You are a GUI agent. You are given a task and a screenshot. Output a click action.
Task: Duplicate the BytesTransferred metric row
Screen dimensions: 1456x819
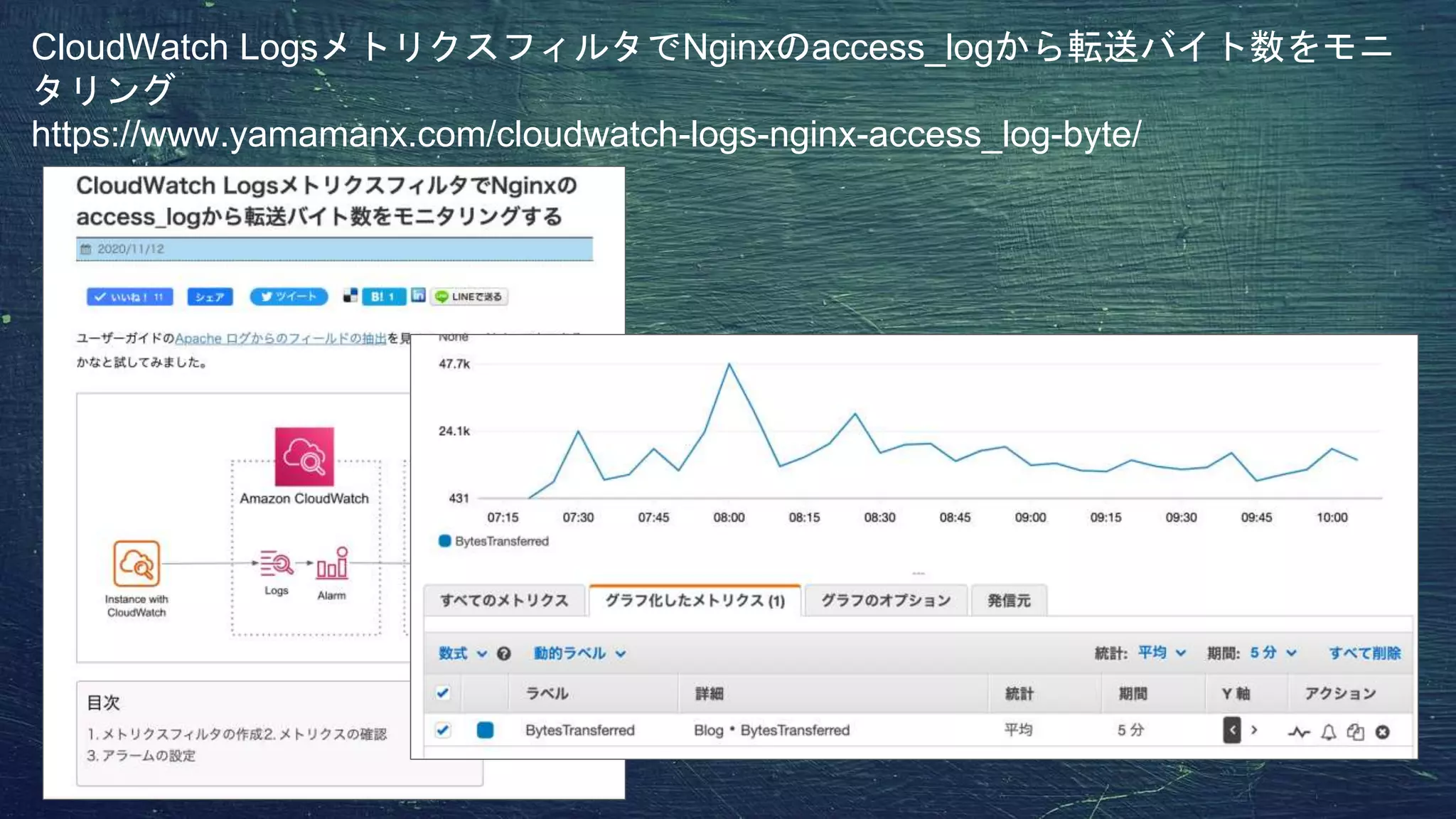(x=1356, y=732)
